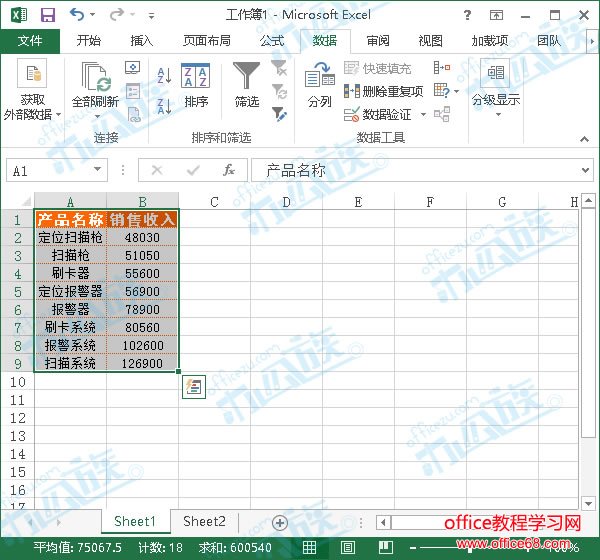The image size is (600, 560).
Task: Click the Text to Columns icon
Action: click(320, 75)
